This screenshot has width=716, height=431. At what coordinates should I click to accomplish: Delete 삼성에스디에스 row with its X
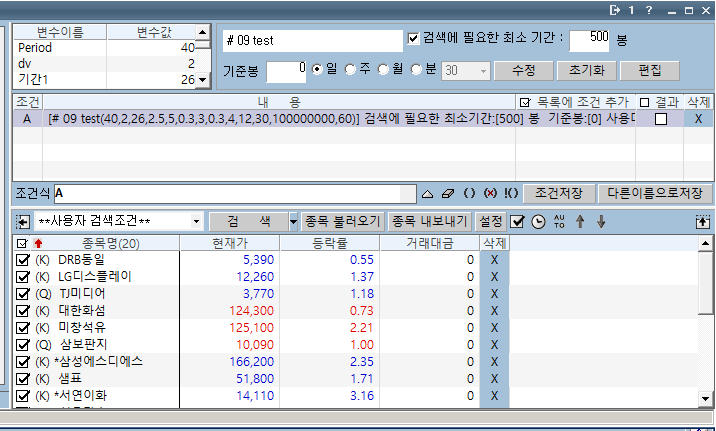pyautogui.click(x=494, y=362)
